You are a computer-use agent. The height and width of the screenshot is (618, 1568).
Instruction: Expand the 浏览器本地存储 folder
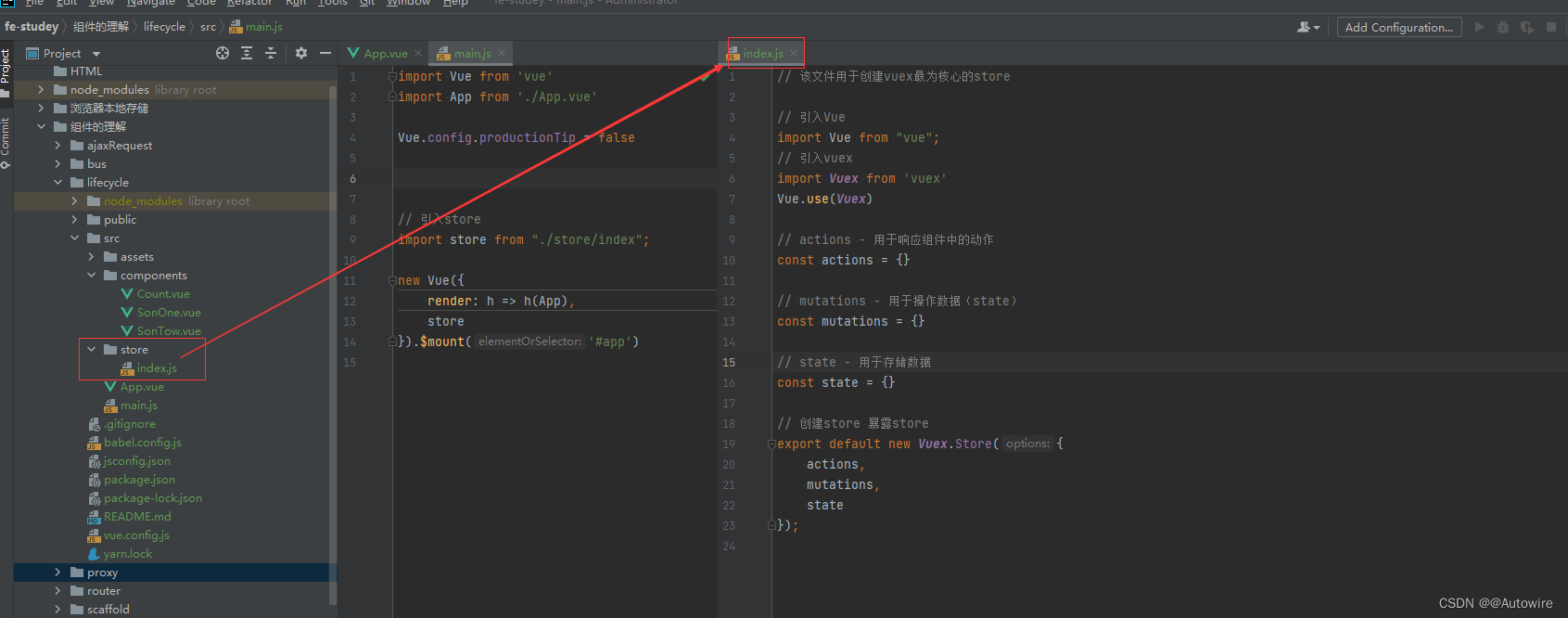pyautogui.click(x=41, y=109)
